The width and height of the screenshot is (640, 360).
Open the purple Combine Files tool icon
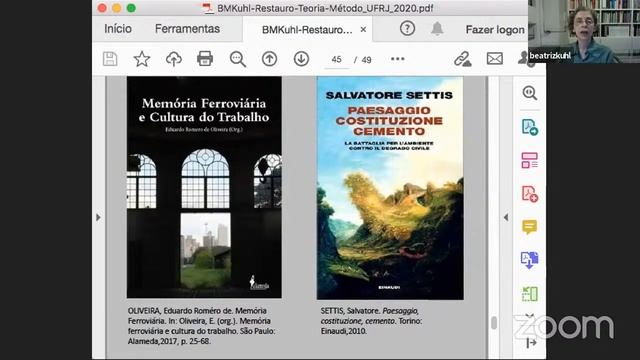coord(529,260)
